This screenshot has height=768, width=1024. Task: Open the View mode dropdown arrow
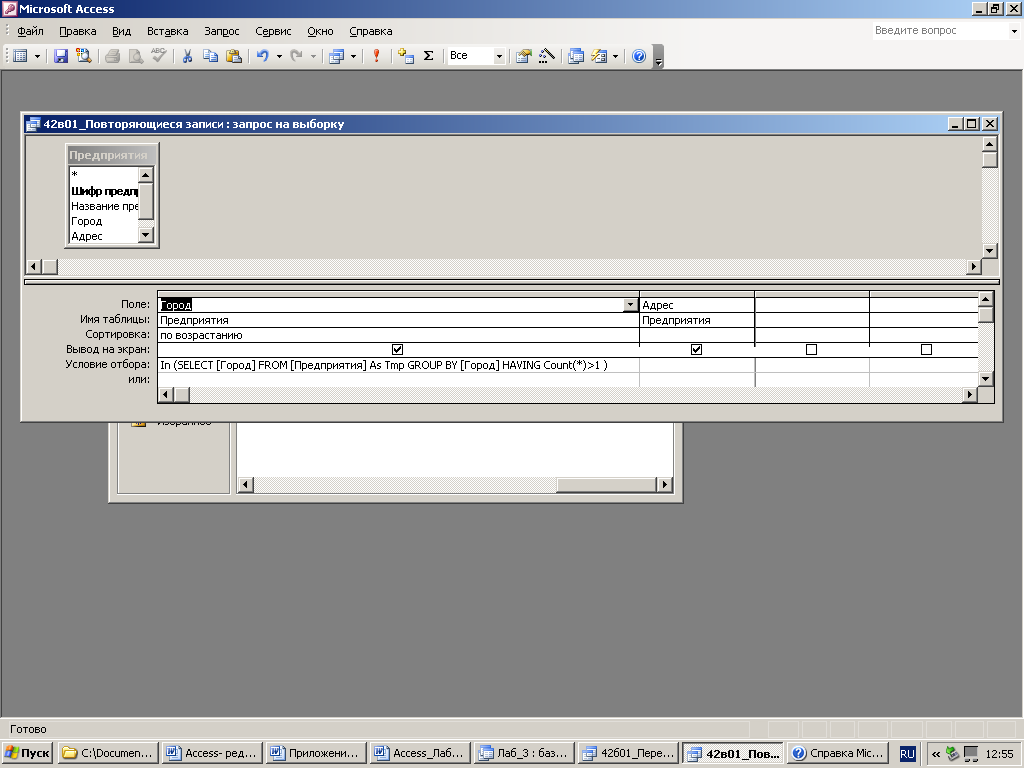(37, 56)
